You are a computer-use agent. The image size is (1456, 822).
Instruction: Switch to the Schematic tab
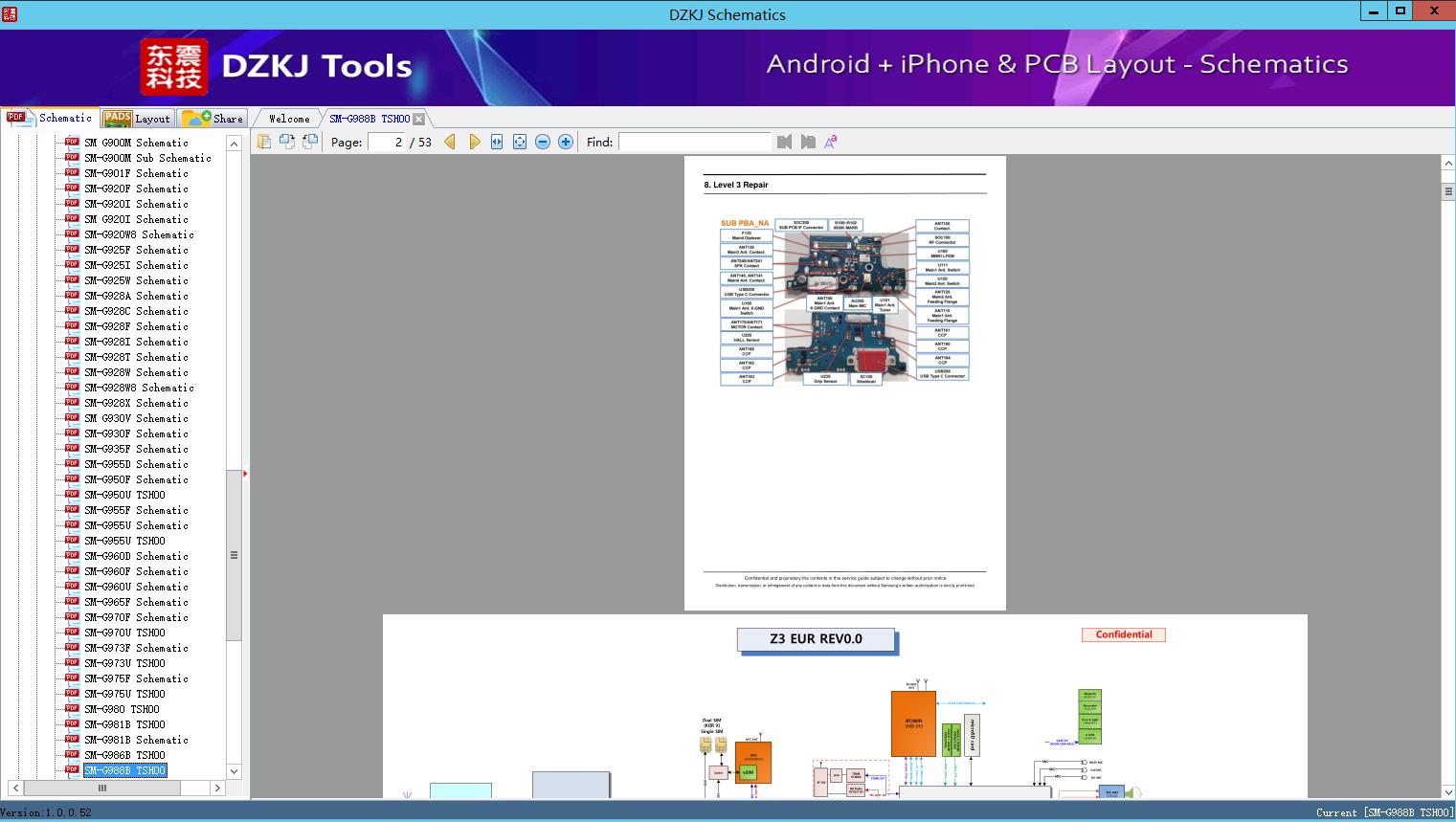coord(50,118)
